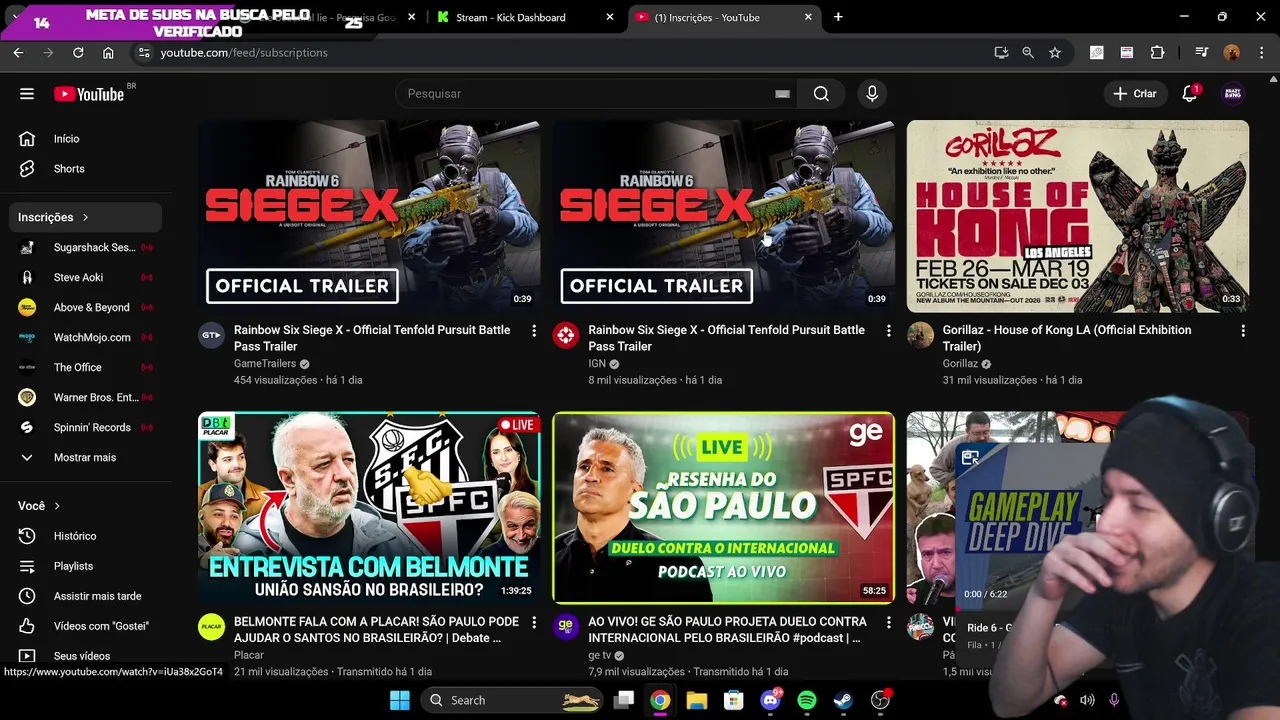Play the Entrevista com Belmonte thumbnail
Screen dimensions: 1280x720
(369, 508)
